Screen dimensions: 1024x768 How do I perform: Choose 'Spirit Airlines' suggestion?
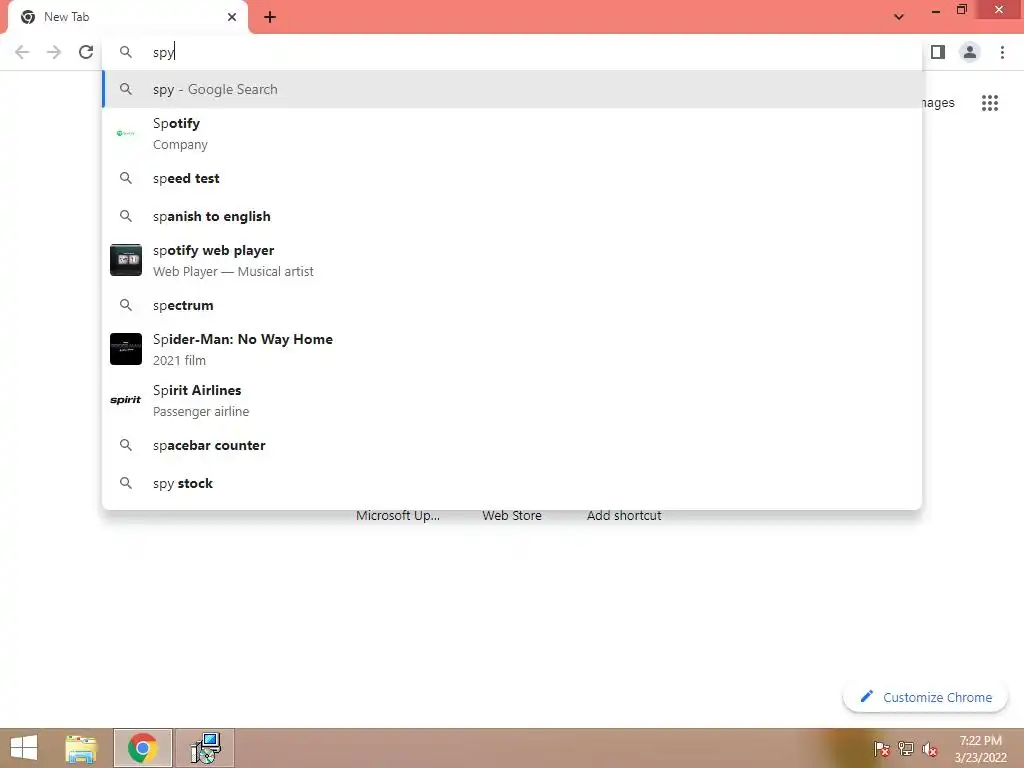[512, 400]
